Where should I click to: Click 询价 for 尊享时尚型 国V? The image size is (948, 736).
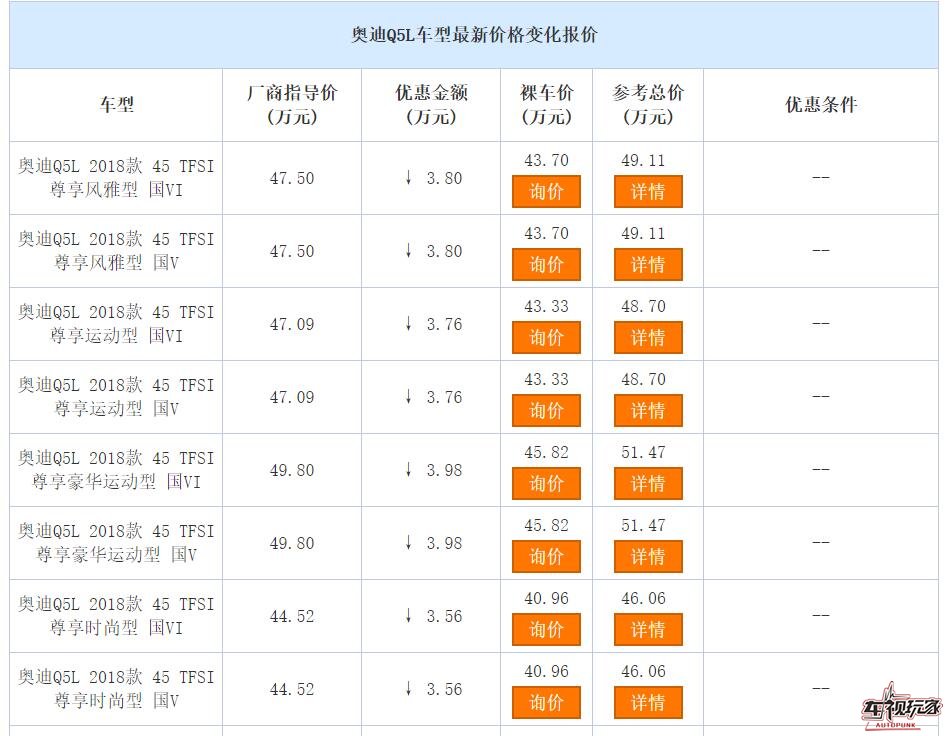pyautogui.click(x=546, y=702)
